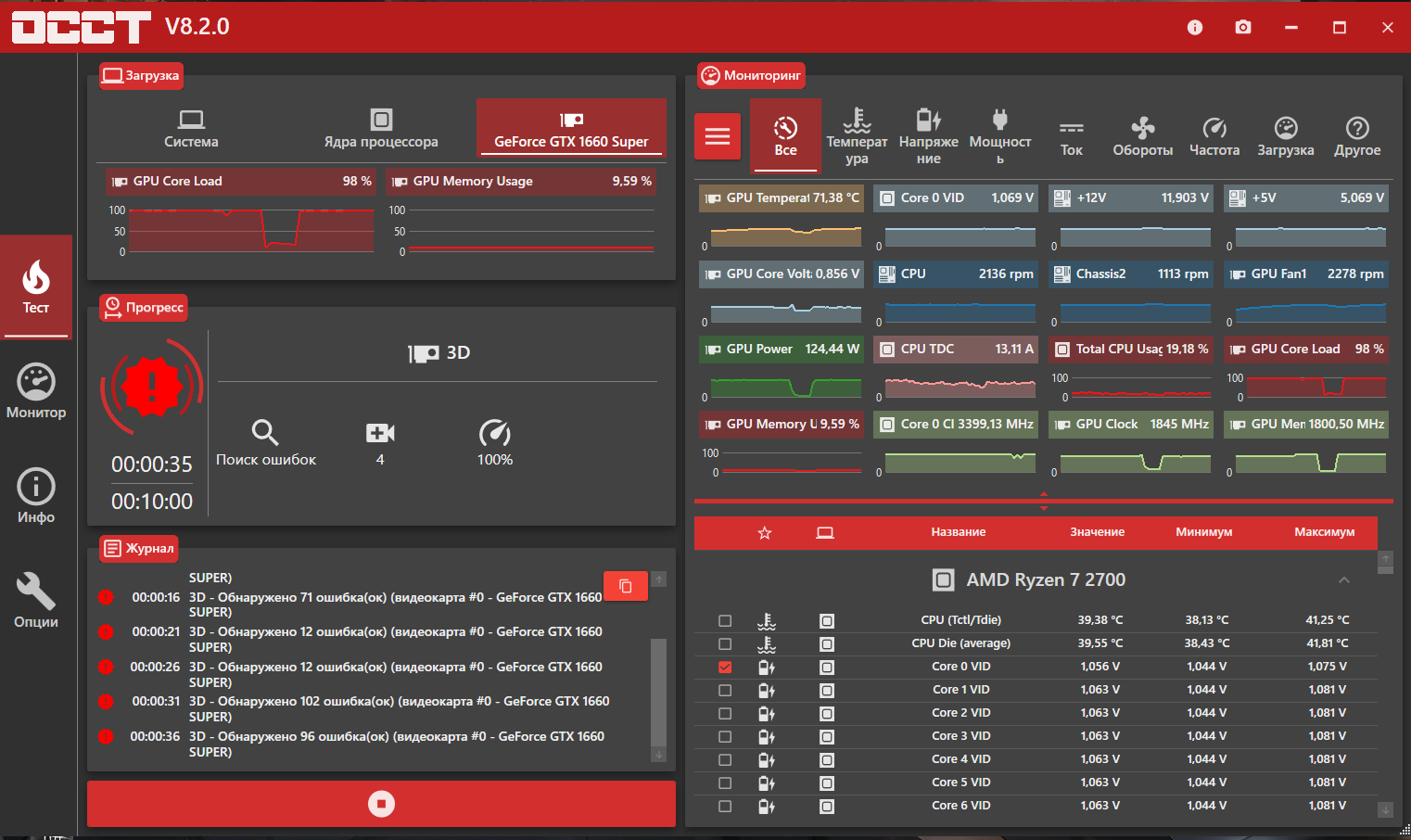Open the Монитор section in the sidebar
This screenshot has width=1411, height=840.
(x=36, y=391)
